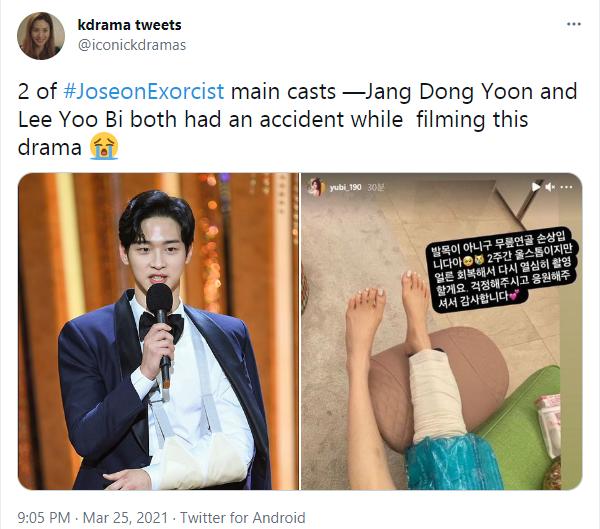Screen dimensions: 600x529
Task: Click the 9:05 PM Mar 25, 2021 timestamp
Action: (x=93, y=518)
